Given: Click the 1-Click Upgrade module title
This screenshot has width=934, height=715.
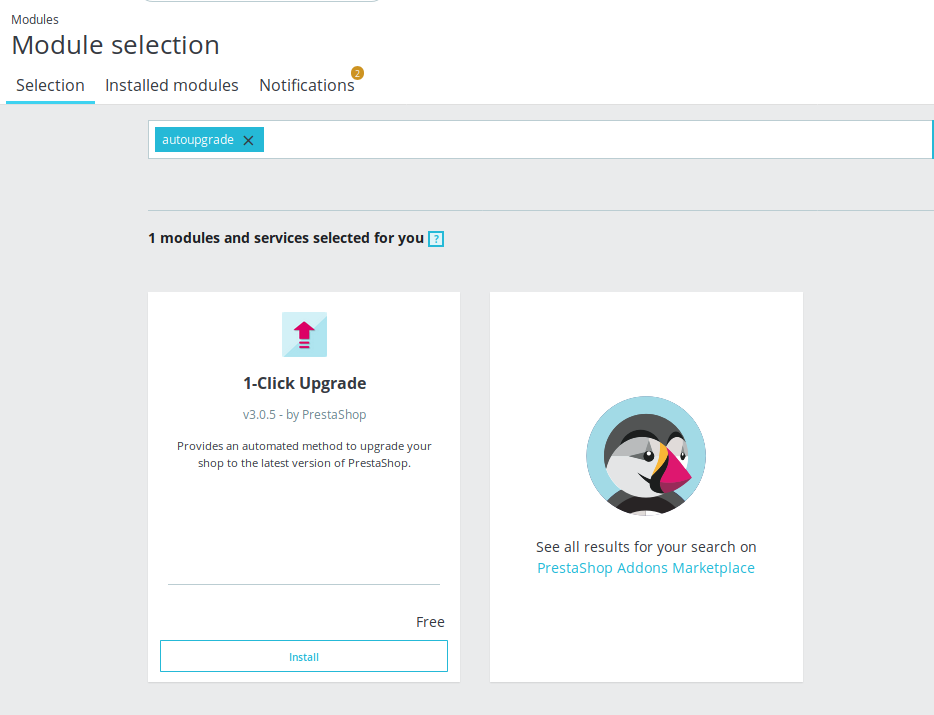Looking at the screenshot, I should (x=304, y=383).
